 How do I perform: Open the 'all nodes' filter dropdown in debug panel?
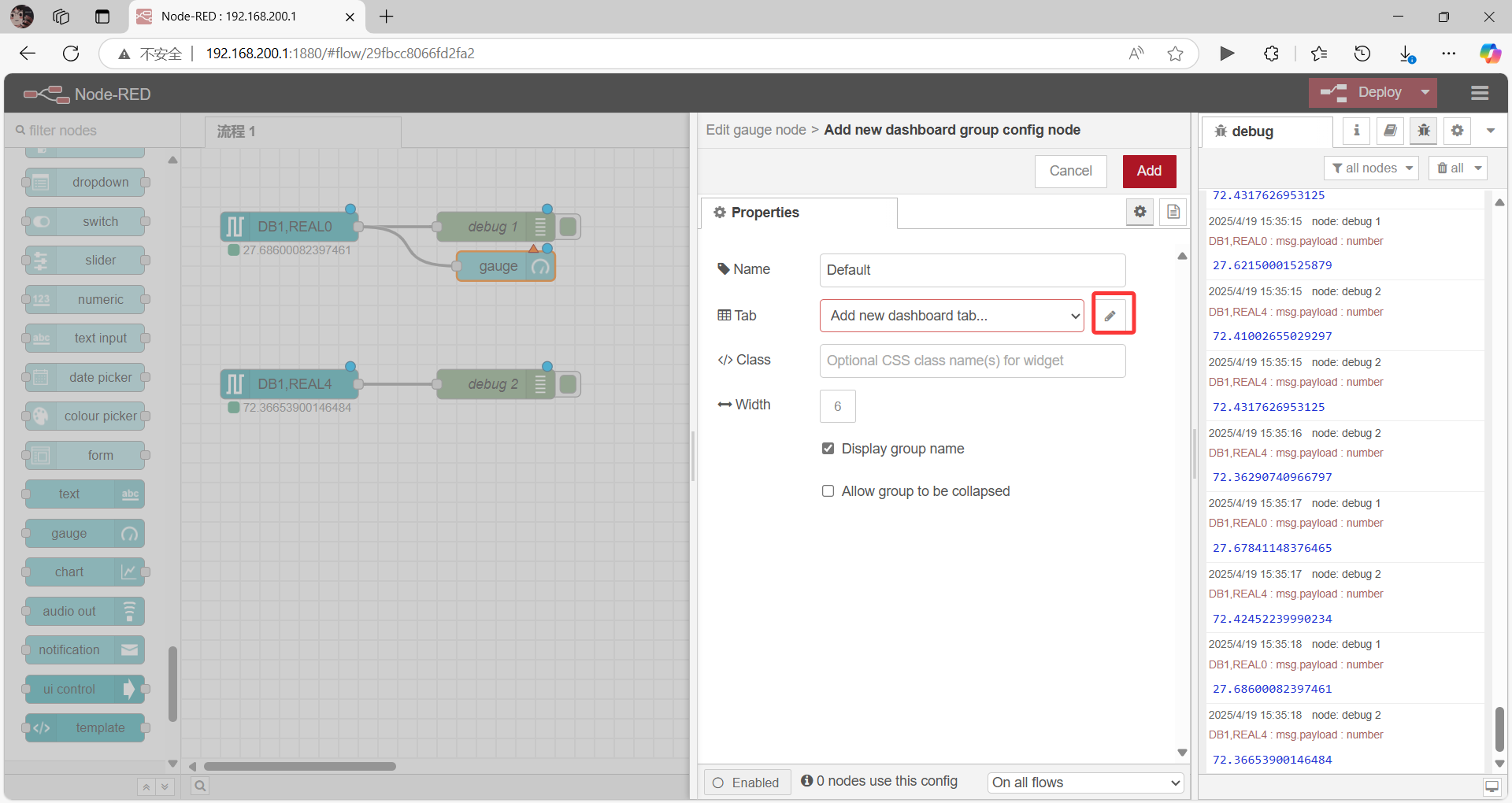[1370, 168]
